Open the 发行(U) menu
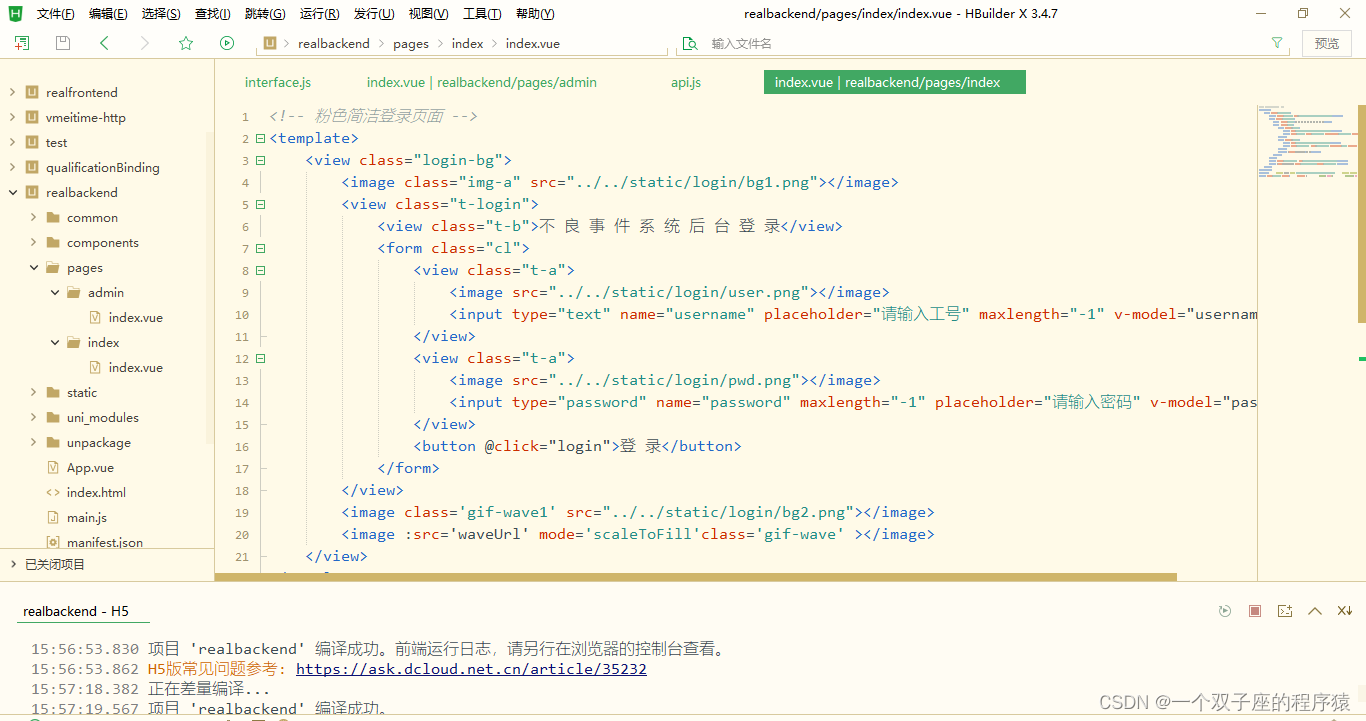 373,14
